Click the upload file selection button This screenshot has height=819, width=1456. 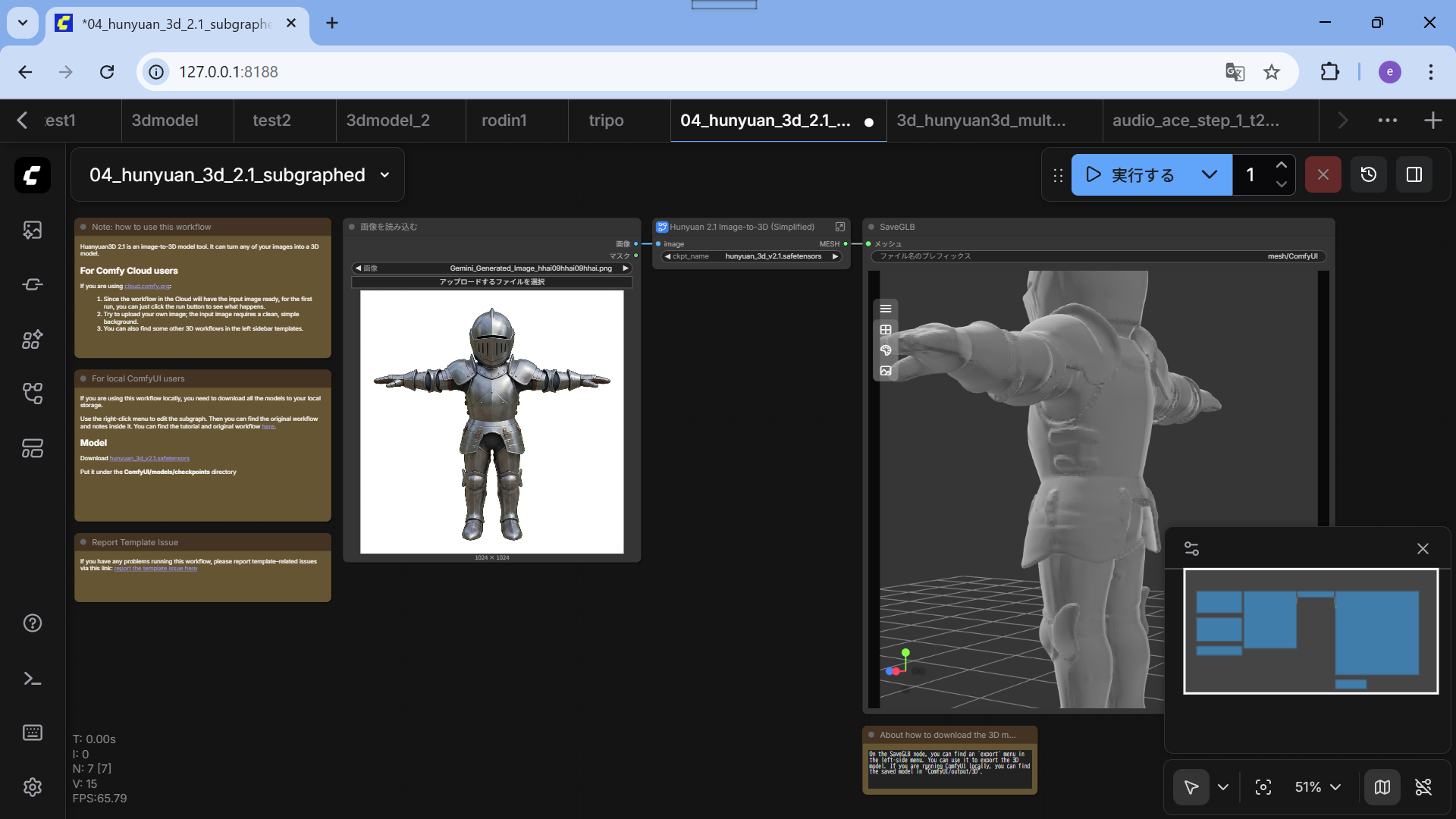(491, 282)
